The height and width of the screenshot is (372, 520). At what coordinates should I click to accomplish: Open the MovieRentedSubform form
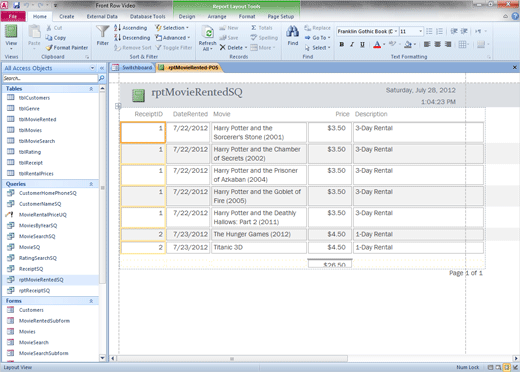pos(44,321)
